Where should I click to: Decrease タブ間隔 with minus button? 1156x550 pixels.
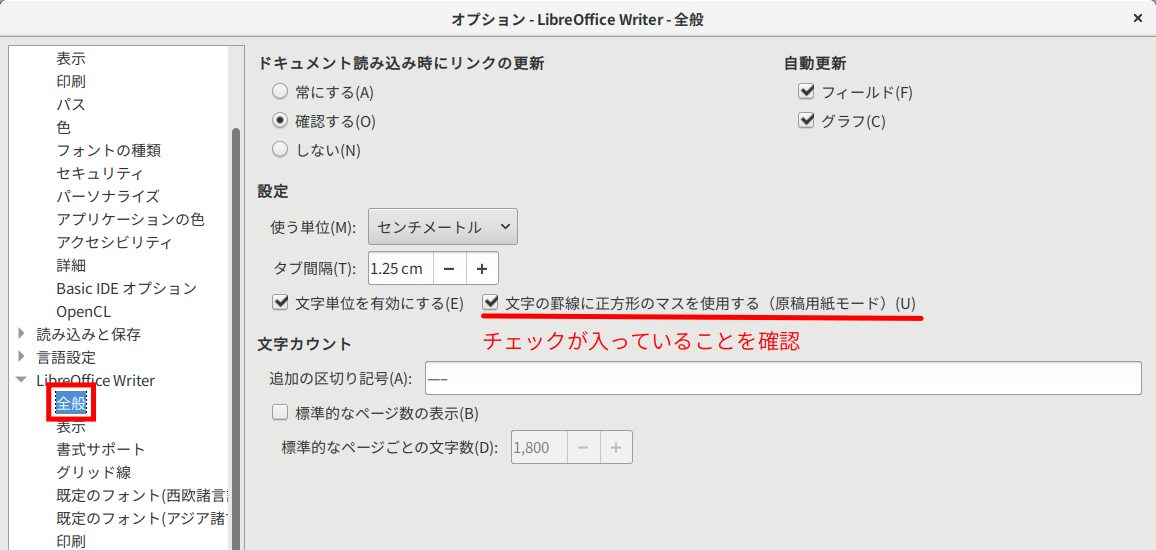[449, 269]
